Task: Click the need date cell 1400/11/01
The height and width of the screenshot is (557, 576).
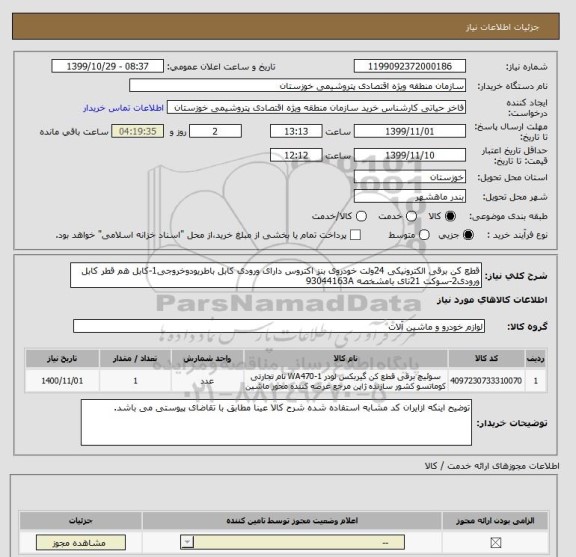Action: pos(62,381)
